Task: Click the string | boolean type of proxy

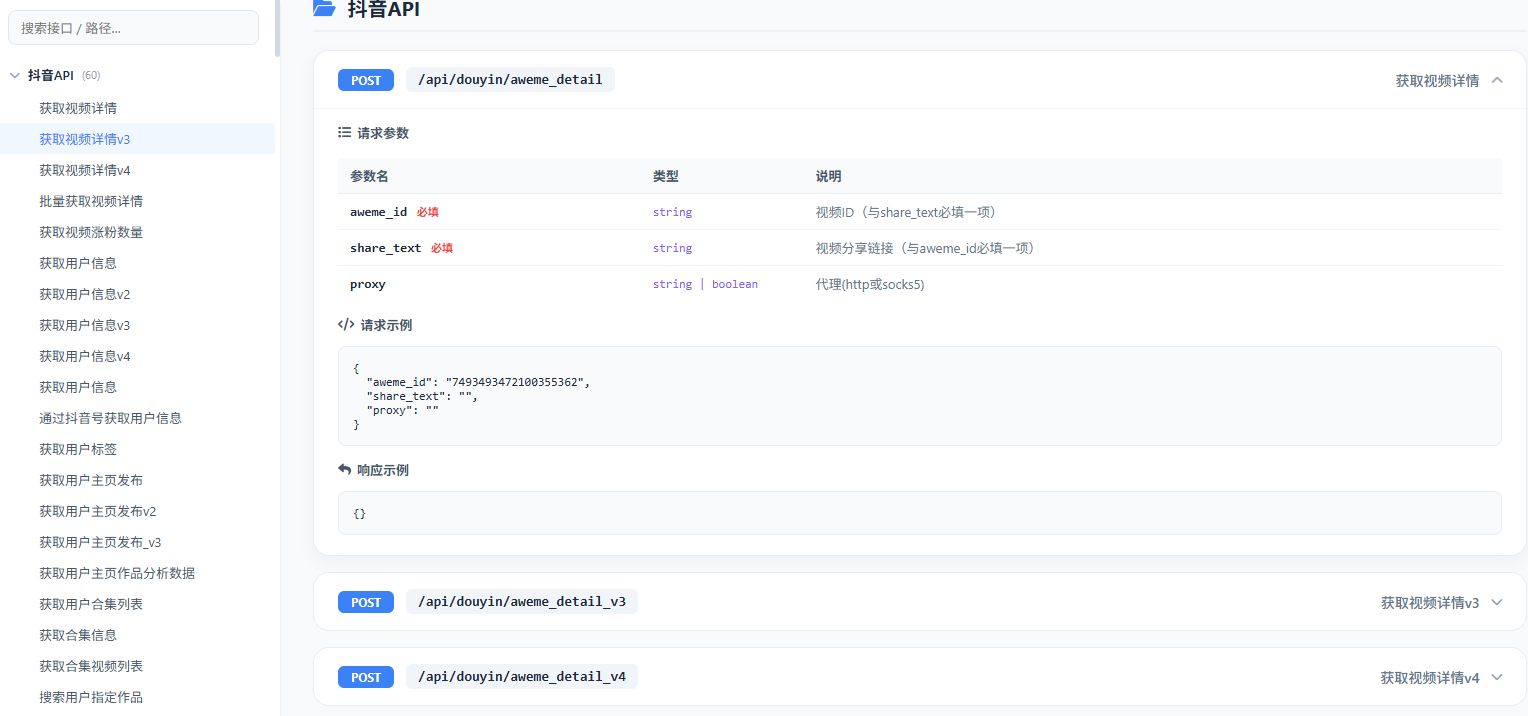Action: [705, 284]
